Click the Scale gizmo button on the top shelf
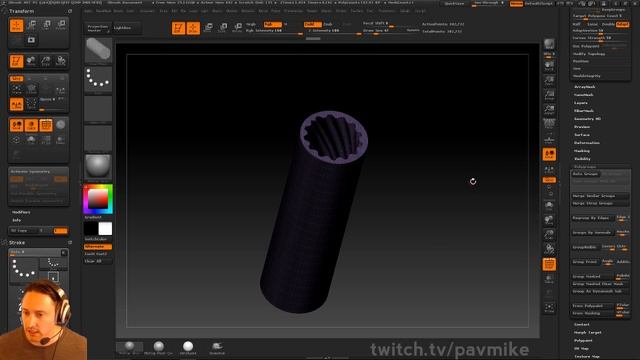 click(223, 28)
